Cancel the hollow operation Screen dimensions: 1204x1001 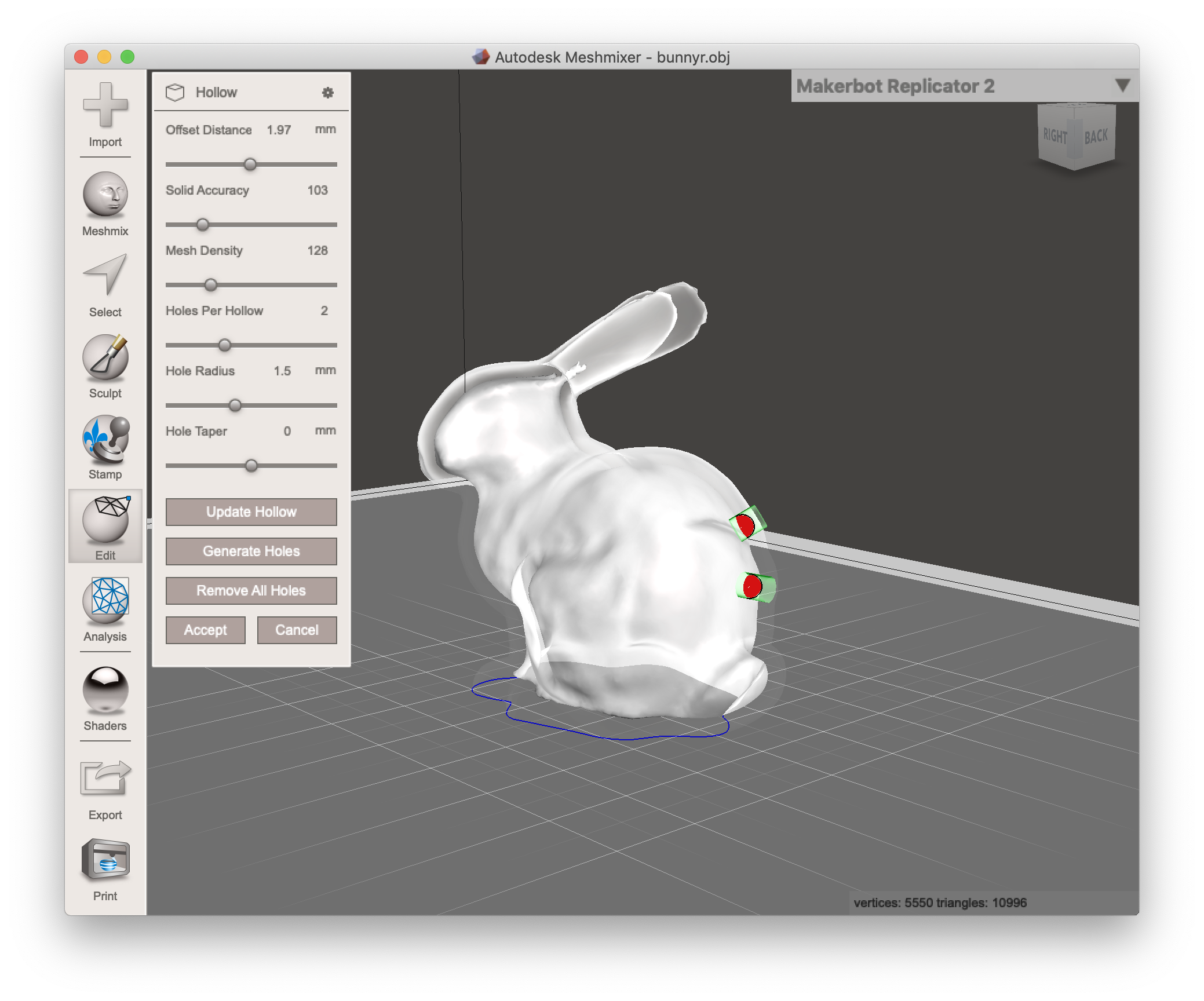[x=297, y=630]
